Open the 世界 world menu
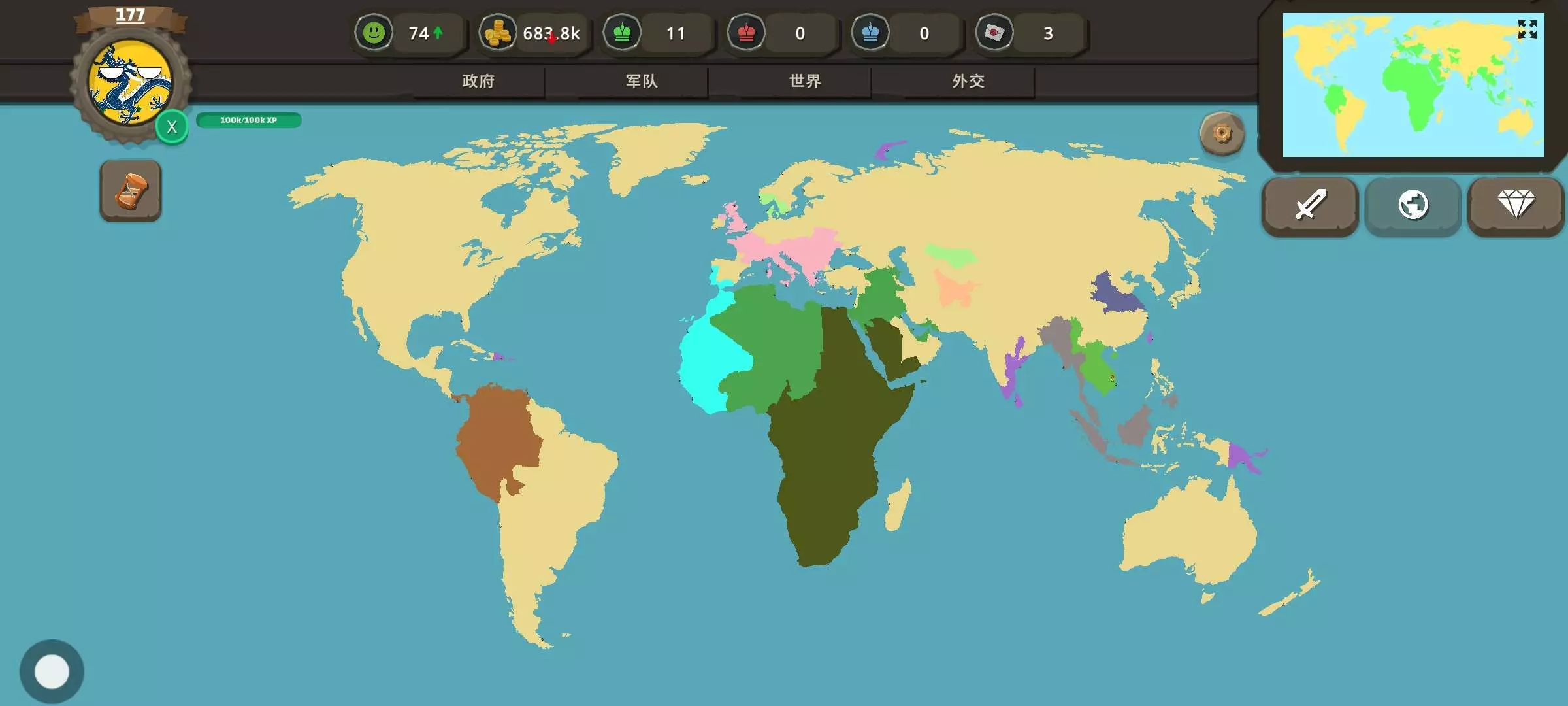The width and height of the screenshot is (1568, 706). click(805, 81)
